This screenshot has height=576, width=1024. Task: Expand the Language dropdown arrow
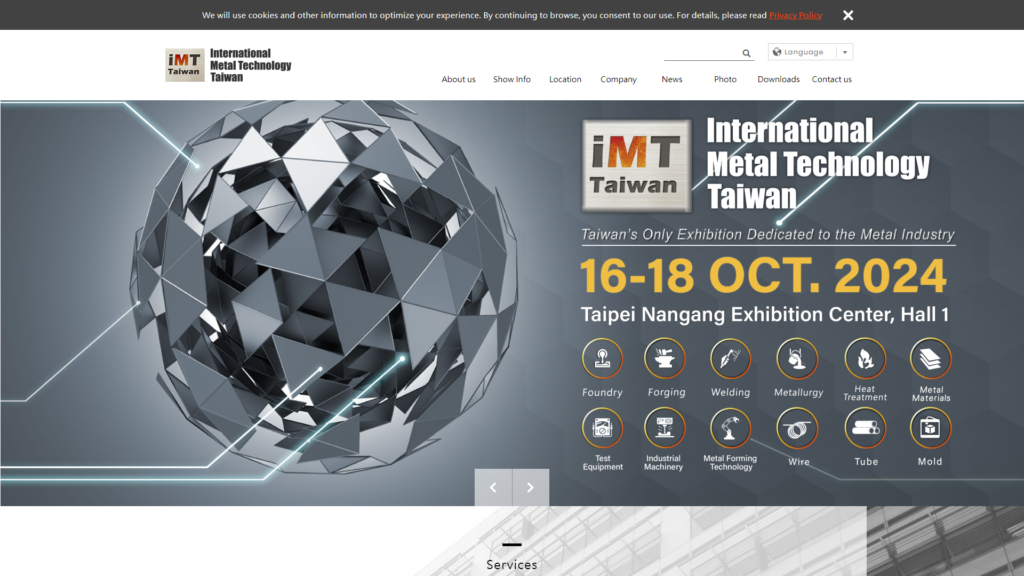point(844,52)
